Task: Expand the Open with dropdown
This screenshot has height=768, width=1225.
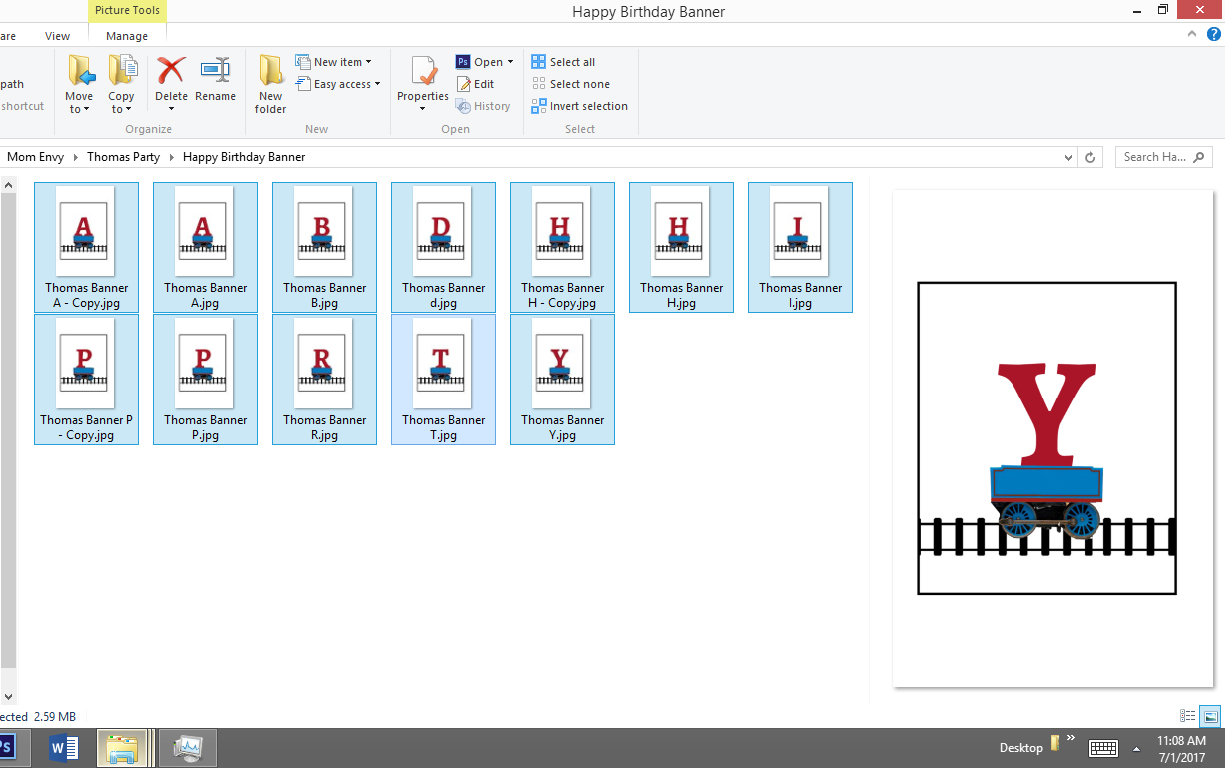Action: 510,62
